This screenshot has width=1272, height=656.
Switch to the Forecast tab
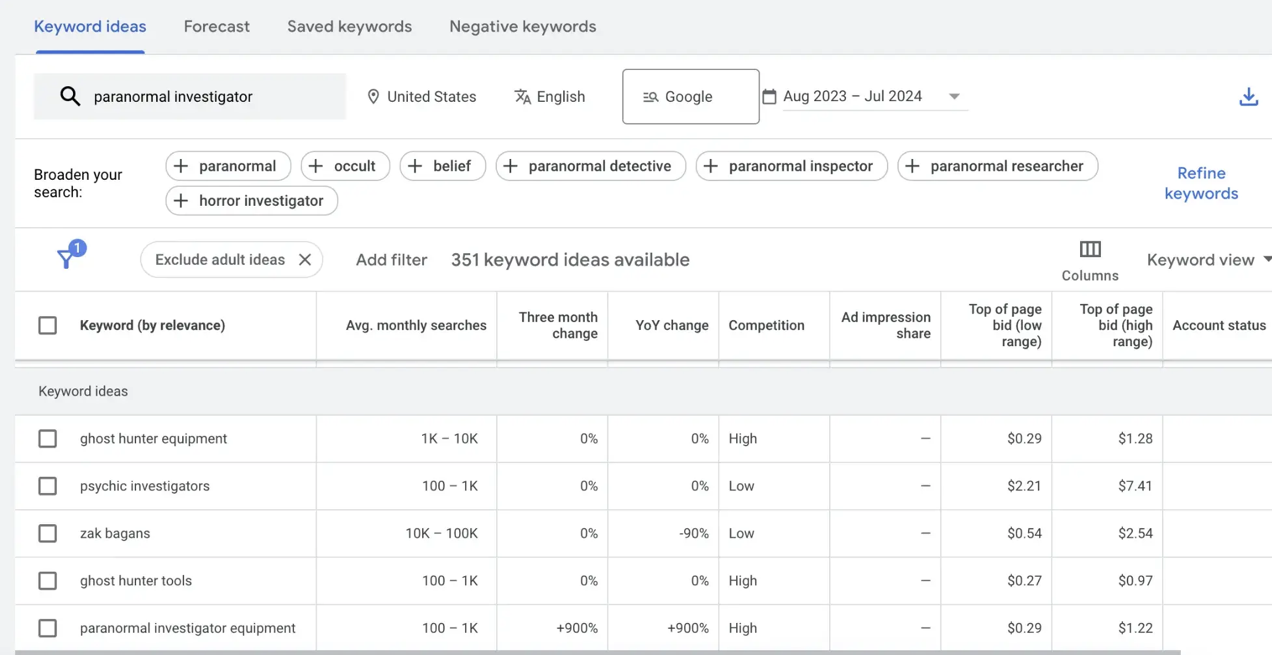click(x=217, y=27)
